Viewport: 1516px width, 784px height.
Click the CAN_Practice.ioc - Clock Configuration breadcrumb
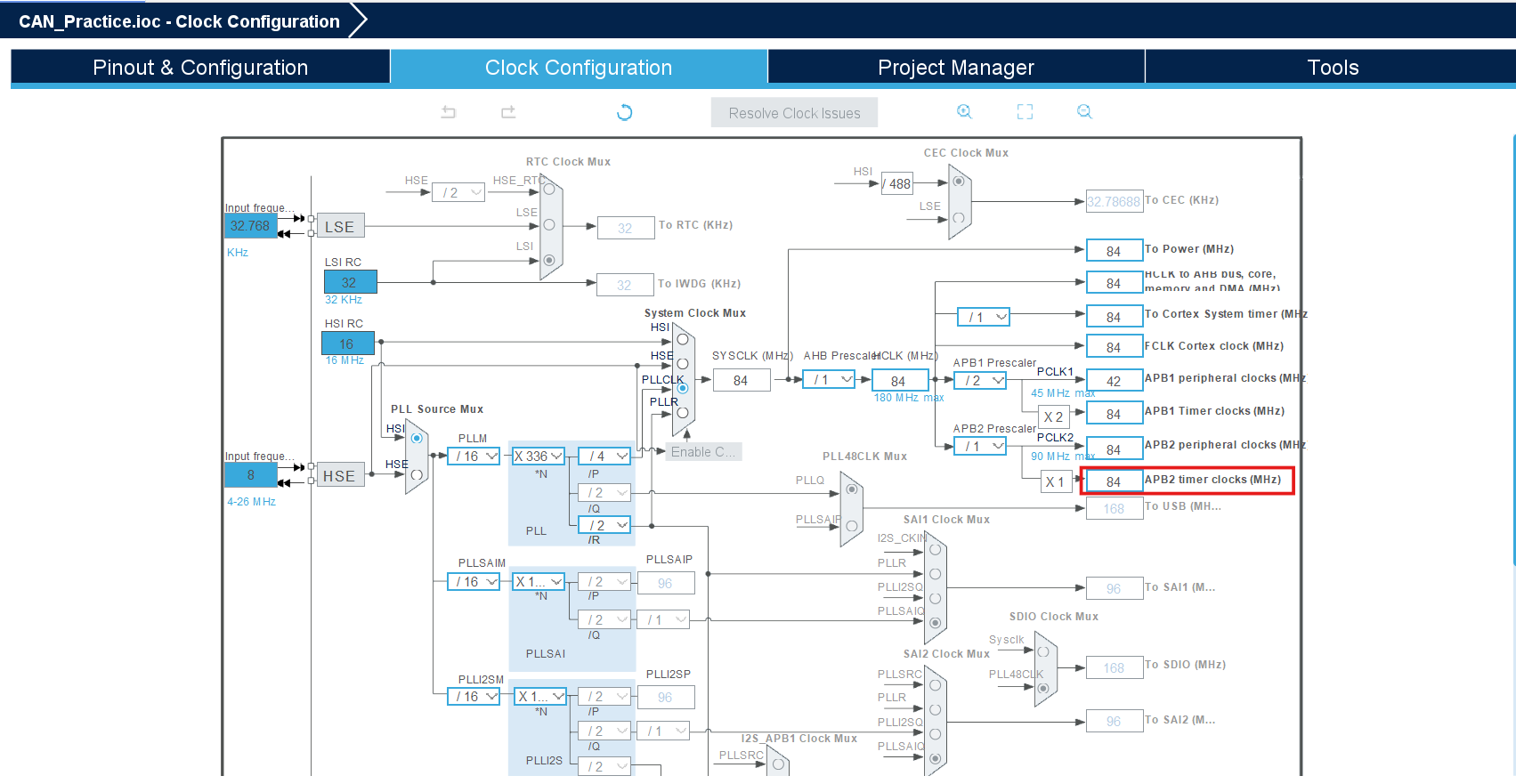179,21
